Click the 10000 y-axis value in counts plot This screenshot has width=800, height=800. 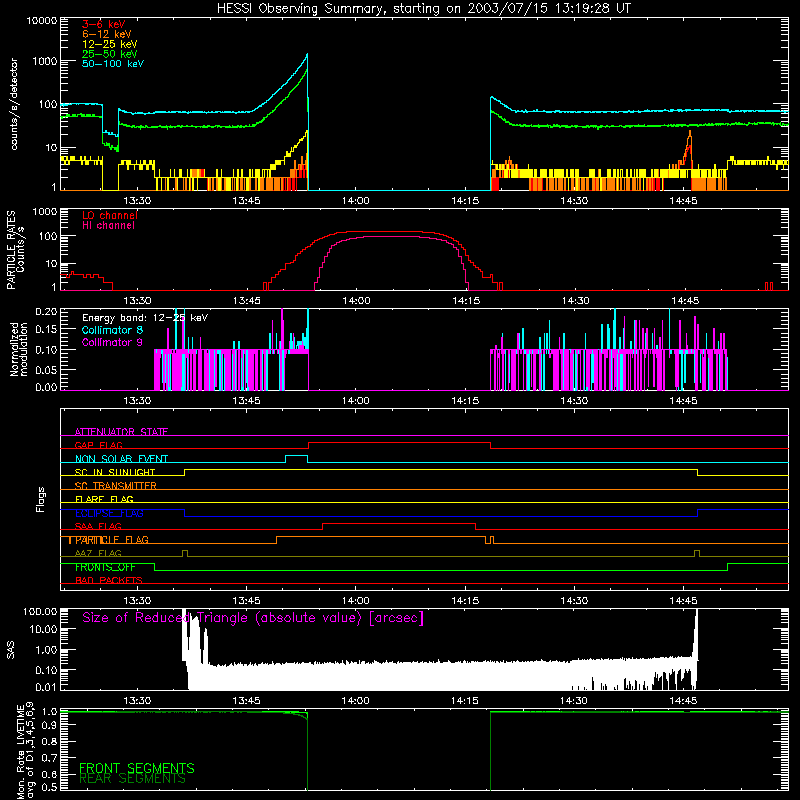(42, 21)
